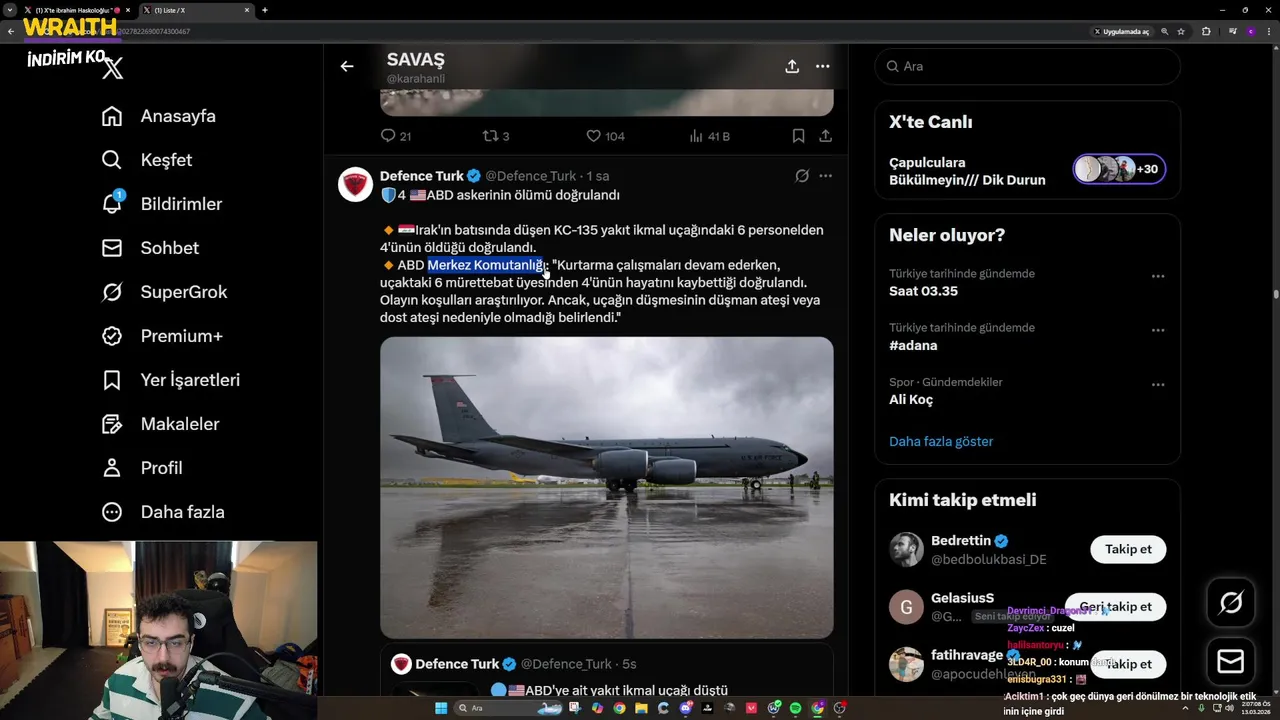
Task: Follow fatihravage with Takip et button
Action: pos(1128,664)
